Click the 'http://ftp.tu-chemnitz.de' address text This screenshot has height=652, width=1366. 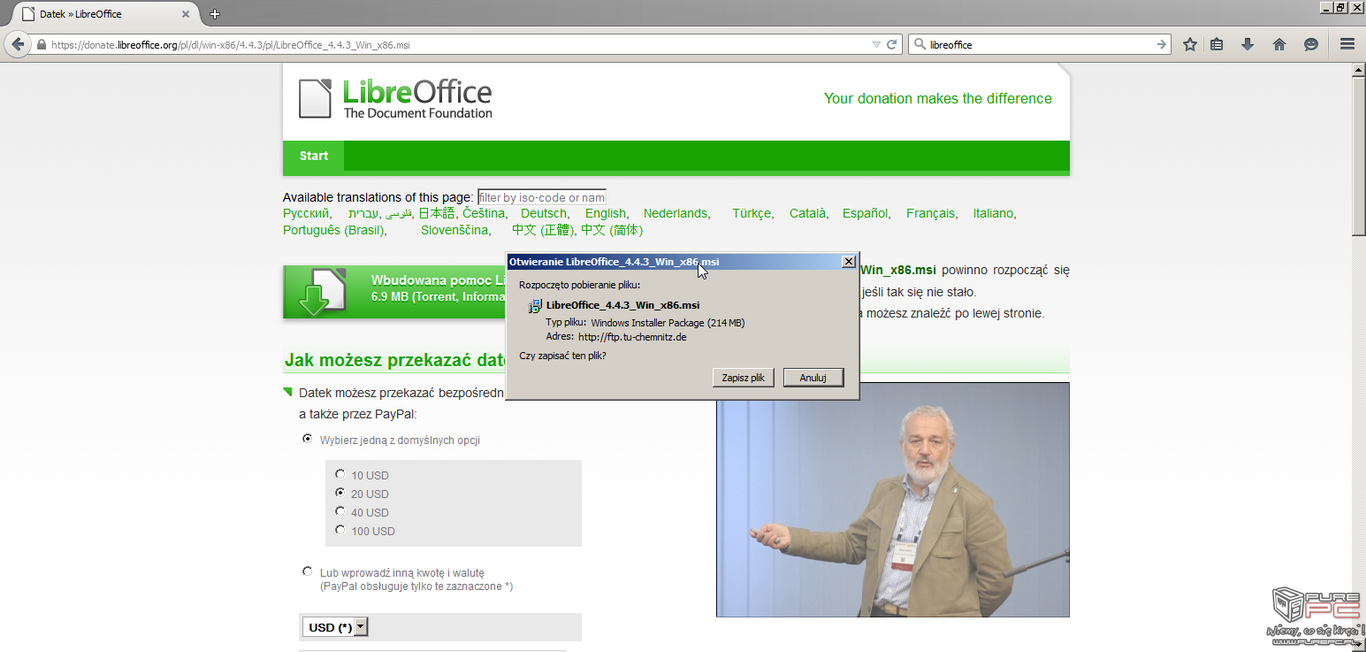tap(632, 337)
